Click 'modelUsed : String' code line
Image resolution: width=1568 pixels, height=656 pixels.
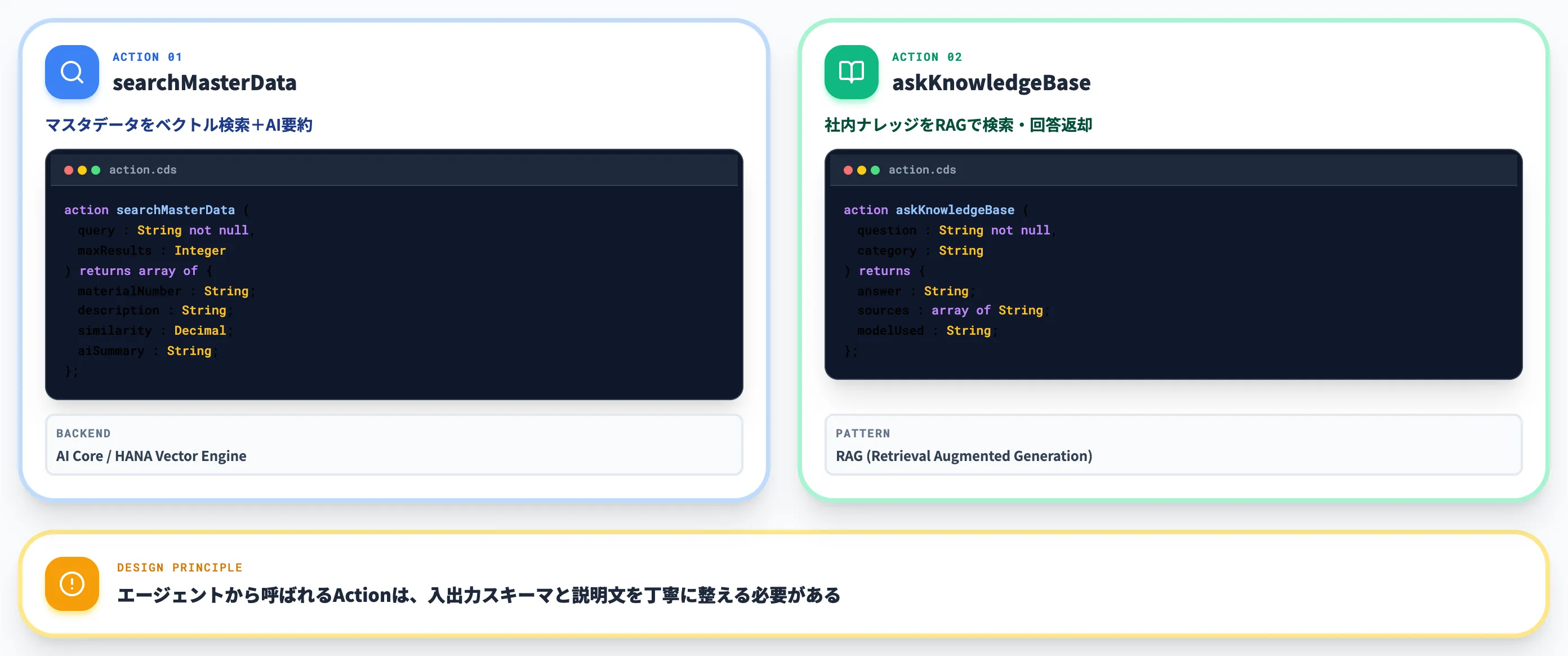926,330
